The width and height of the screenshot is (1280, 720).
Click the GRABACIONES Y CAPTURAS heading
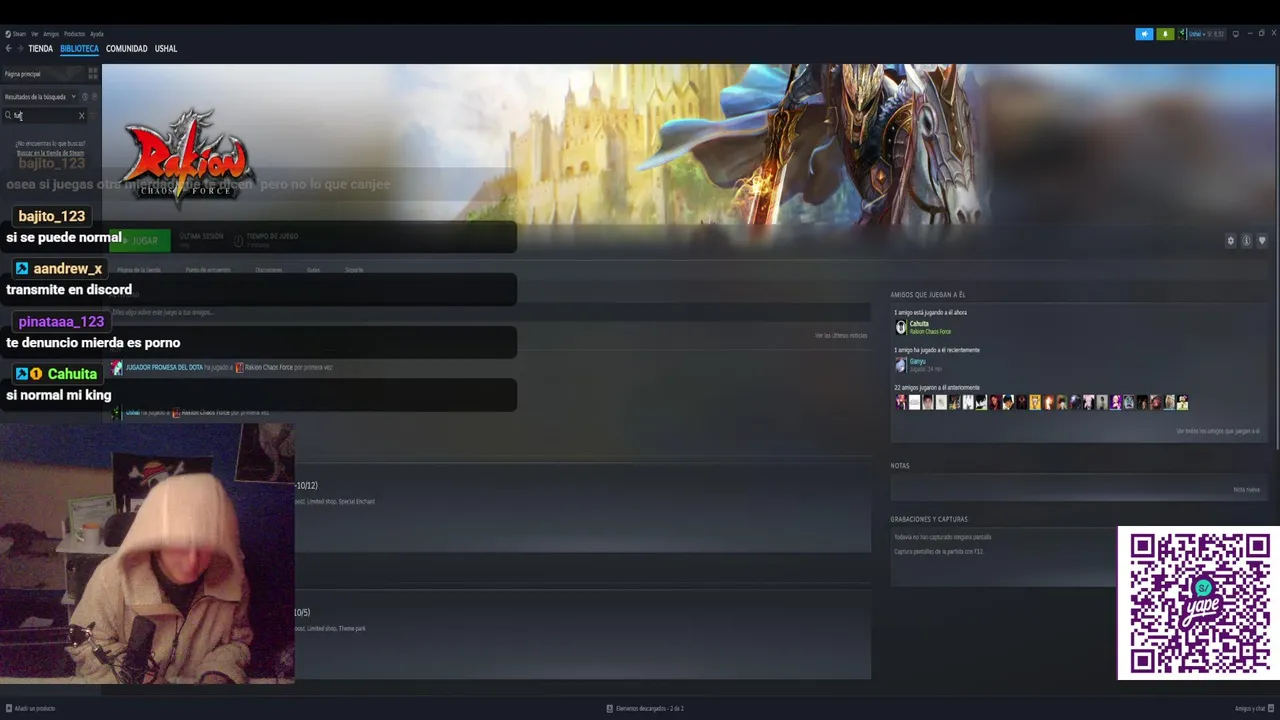(929, 519)
